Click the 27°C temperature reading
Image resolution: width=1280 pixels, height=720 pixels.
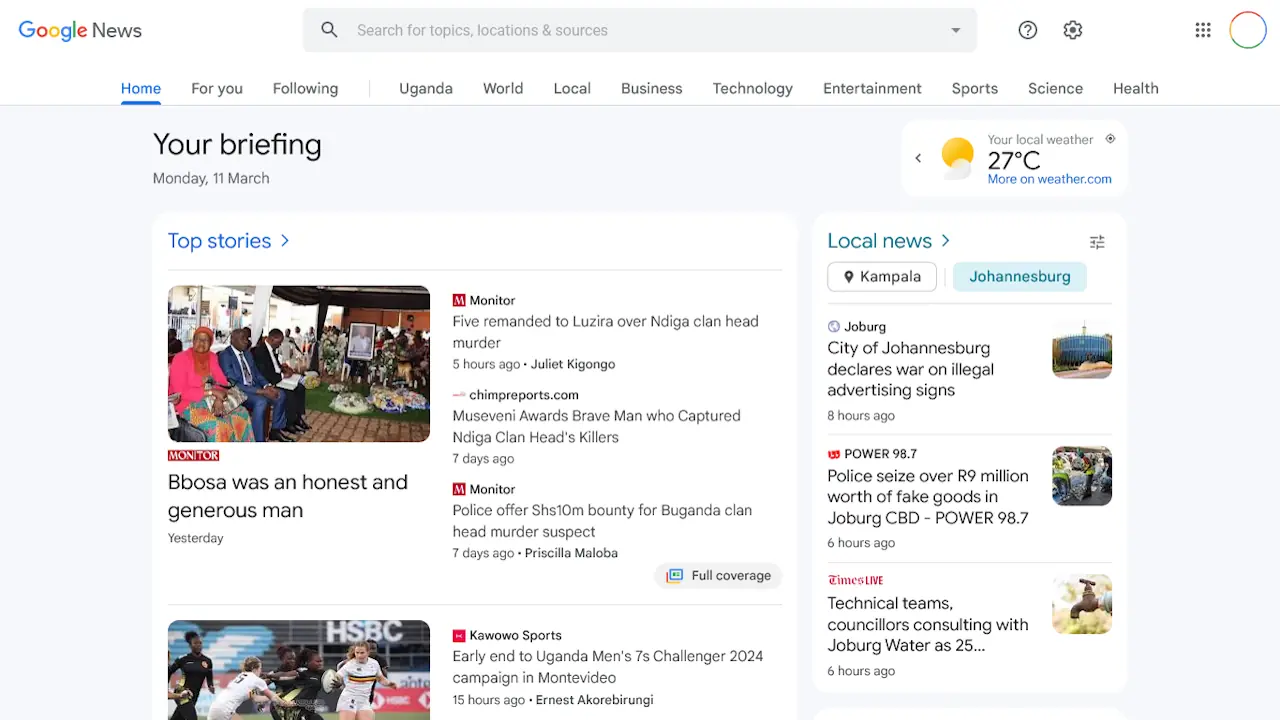click(1014, 160)
